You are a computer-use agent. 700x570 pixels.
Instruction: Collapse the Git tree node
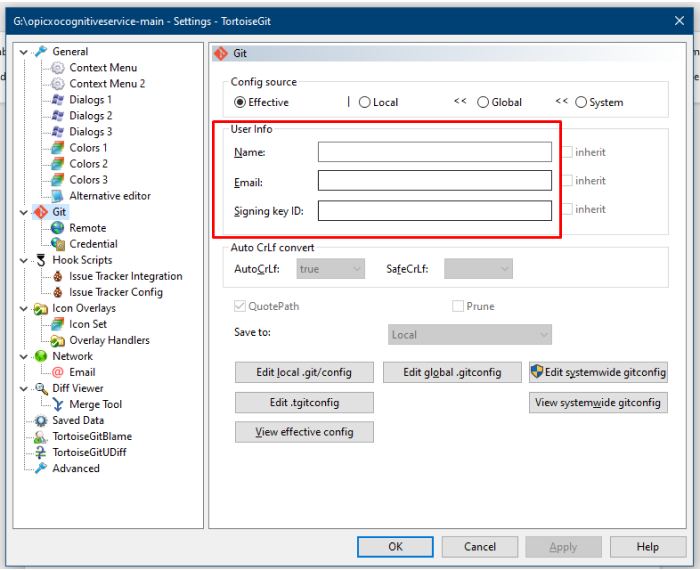[24, 212]
